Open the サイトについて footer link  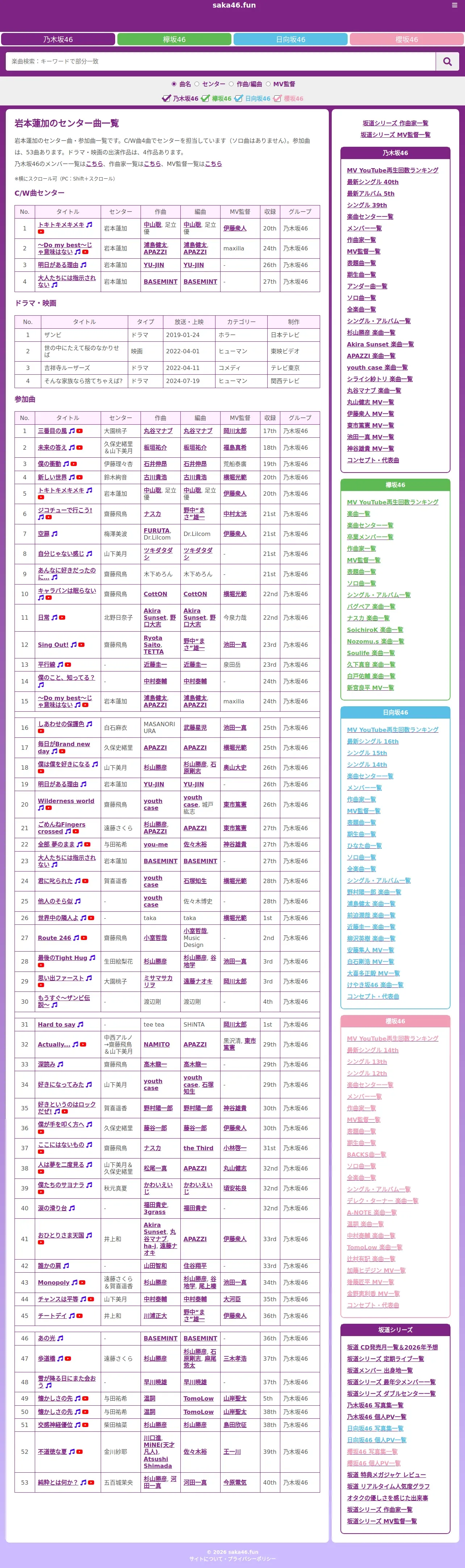206,1559
